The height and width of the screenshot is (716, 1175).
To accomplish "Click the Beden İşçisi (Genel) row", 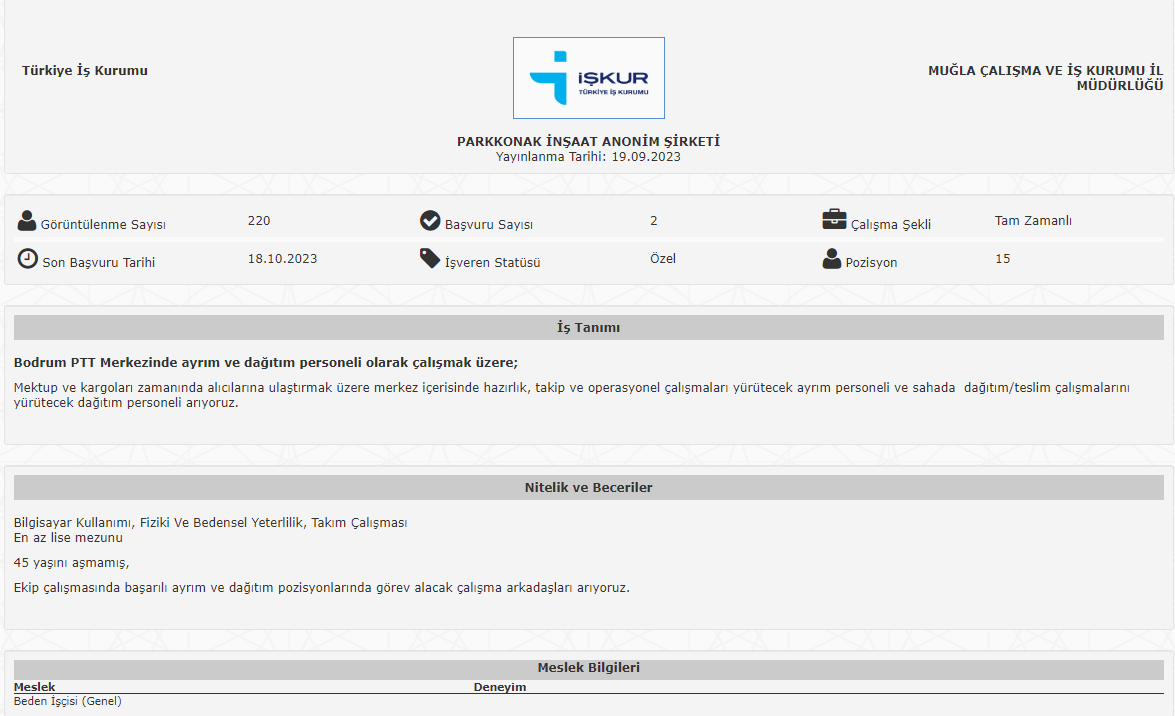I will [x=68, y=701].
